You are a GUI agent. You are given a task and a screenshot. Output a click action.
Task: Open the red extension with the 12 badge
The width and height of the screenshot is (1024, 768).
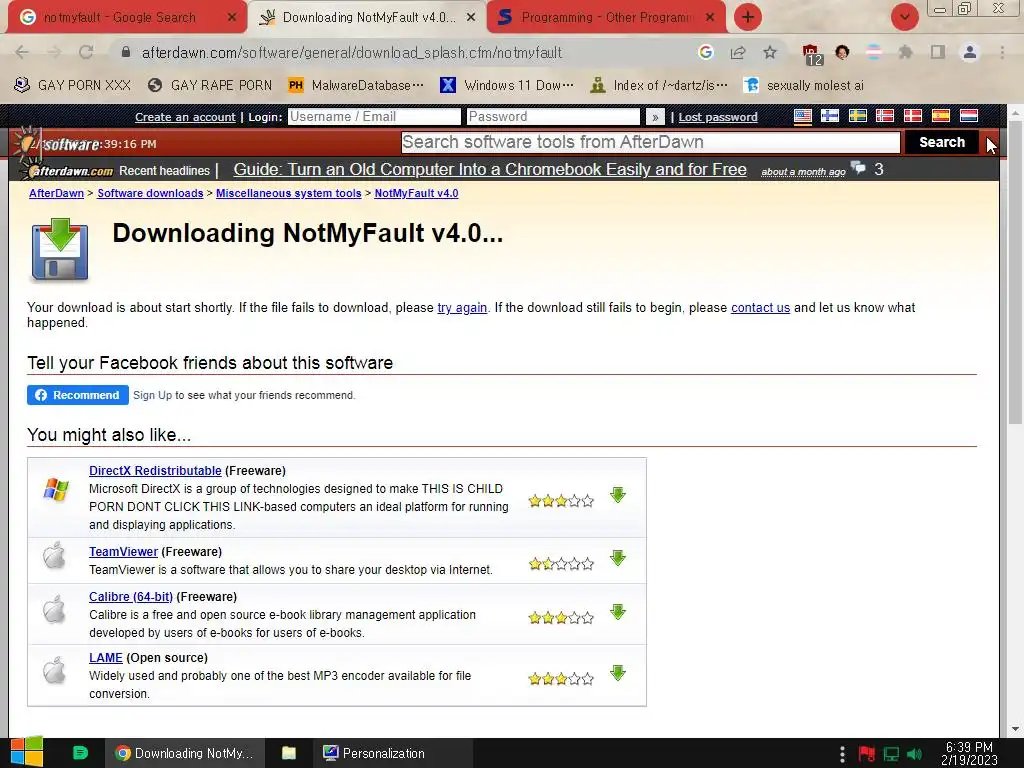click(x=812, y=54)
